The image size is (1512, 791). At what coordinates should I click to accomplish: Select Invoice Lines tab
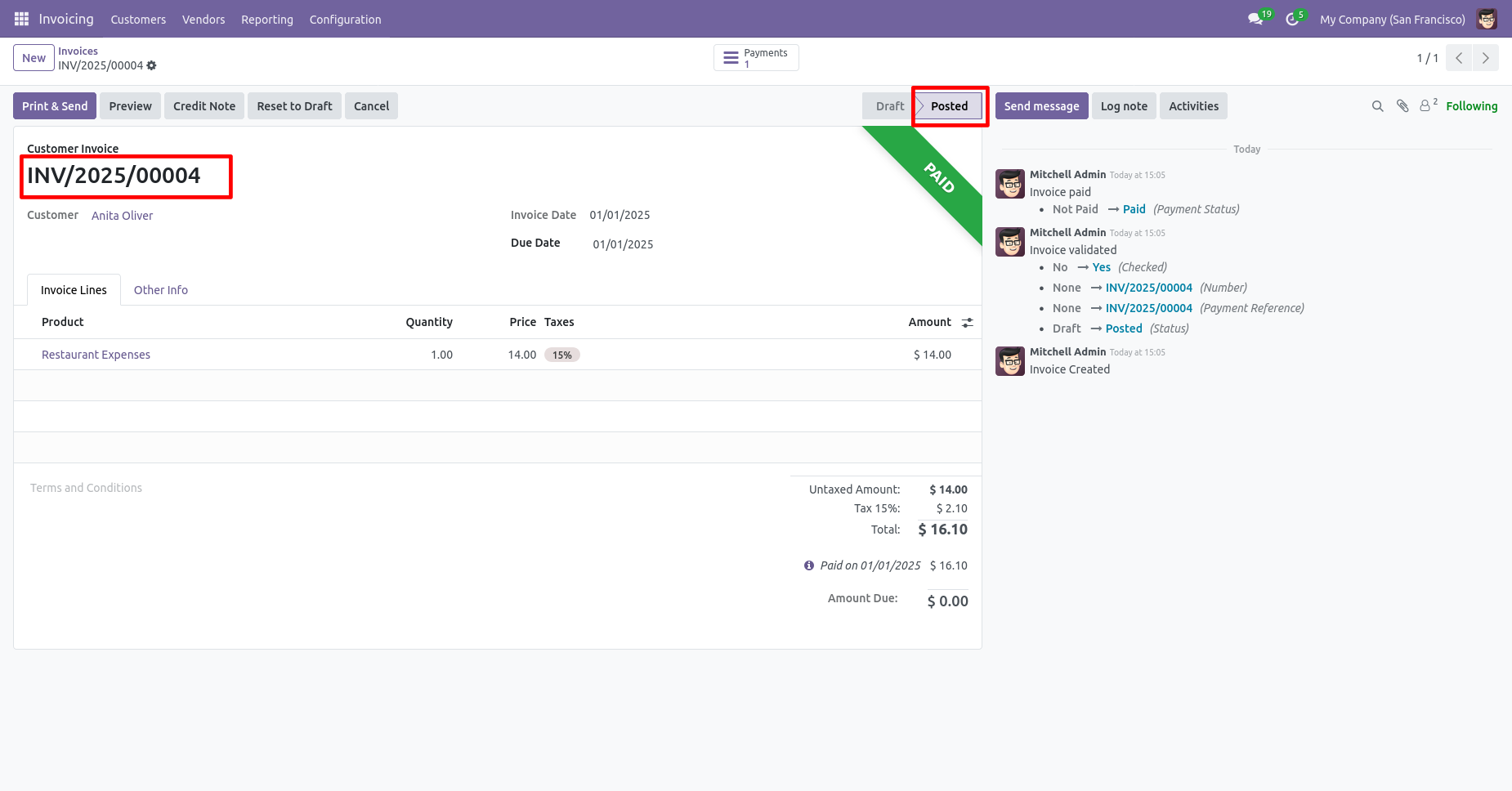tap(74, 290)
